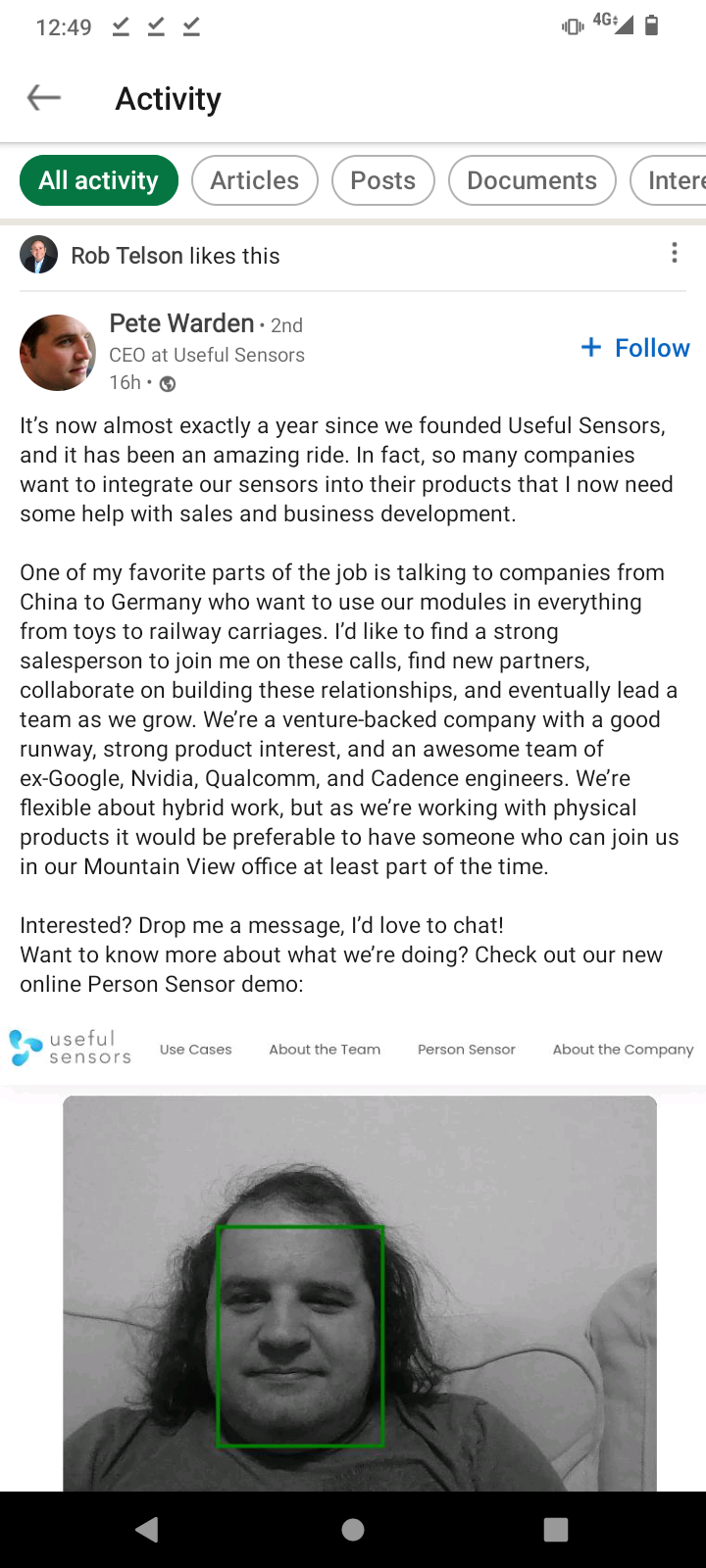This screenshot has height=1568, width=706.
Task: Show the Documents filter
Action: click(x=531, y=180)
